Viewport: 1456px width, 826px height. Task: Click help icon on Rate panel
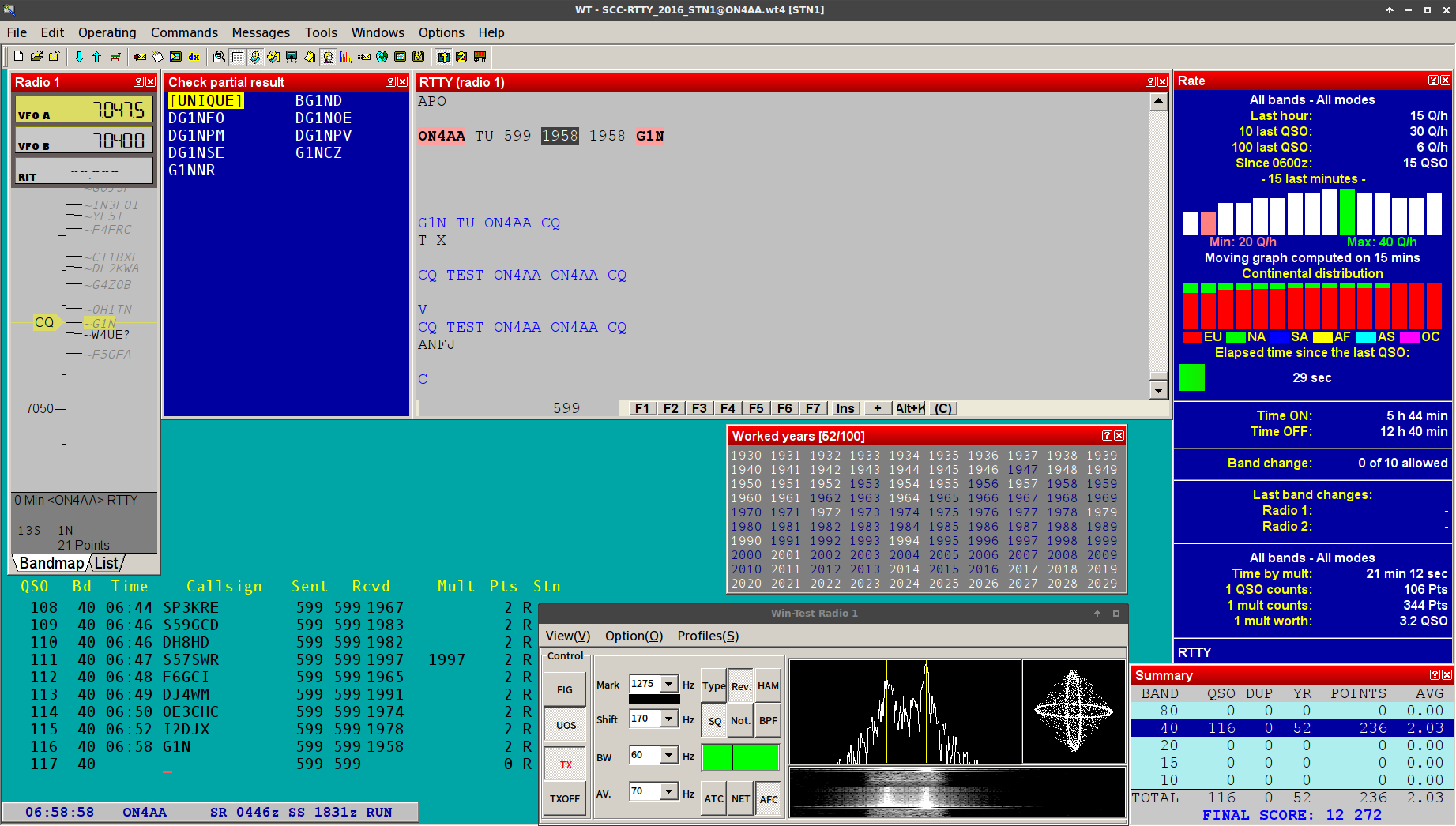[1433, 81]
